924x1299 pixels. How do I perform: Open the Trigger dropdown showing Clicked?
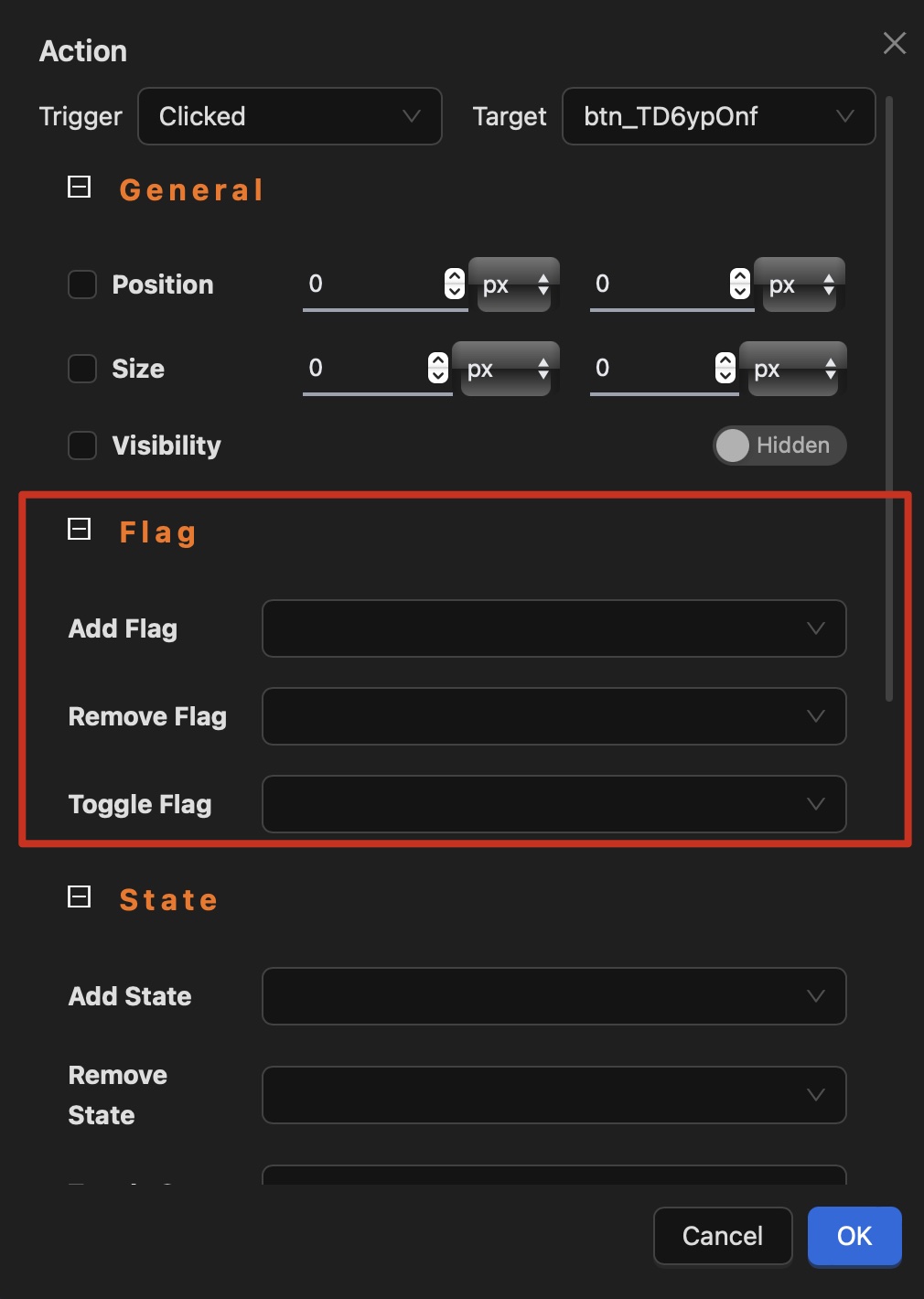coord(289,116)
